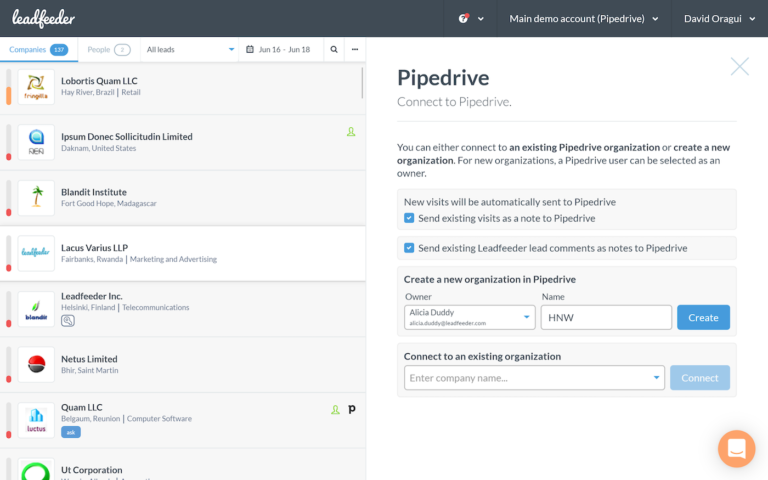Click assigned user icon on Quam LLC row
The width and height of the screenshot is (768, 480).
(336, 409)
